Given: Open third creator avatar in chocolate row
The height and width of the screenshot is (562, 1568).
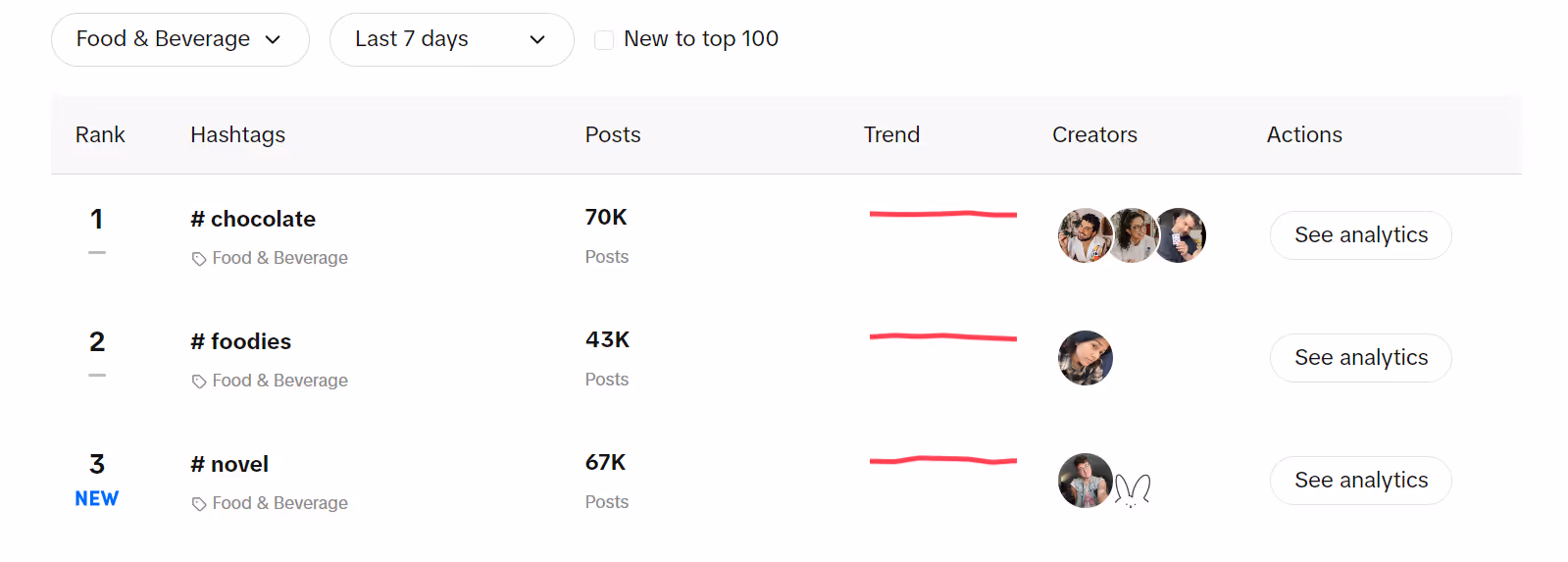Looking at the screenshot, I should pos(1181,235).
